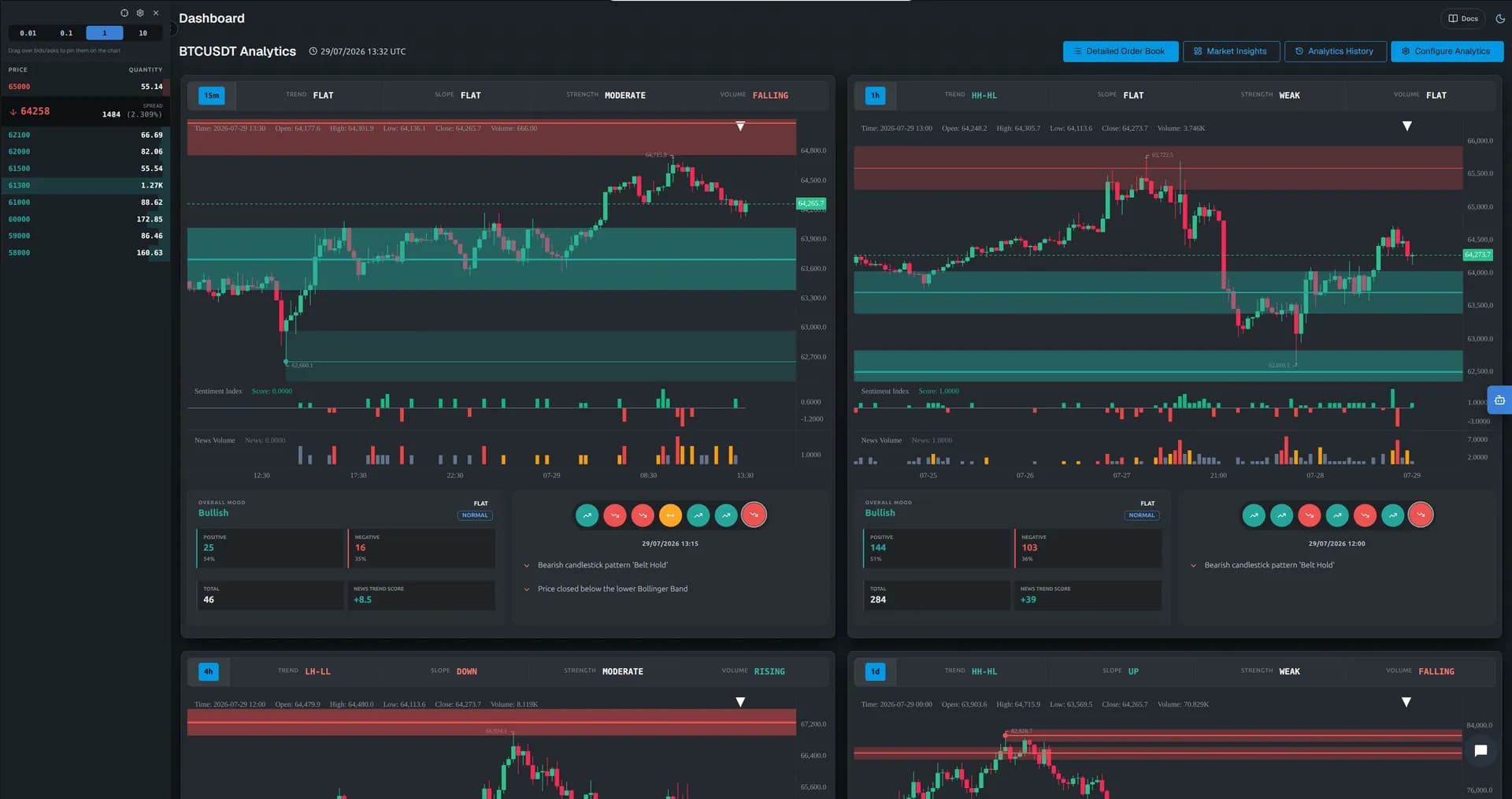Click the 58000 bid price row
This screenshot has height=799, width=1512.
click(85, 253)
